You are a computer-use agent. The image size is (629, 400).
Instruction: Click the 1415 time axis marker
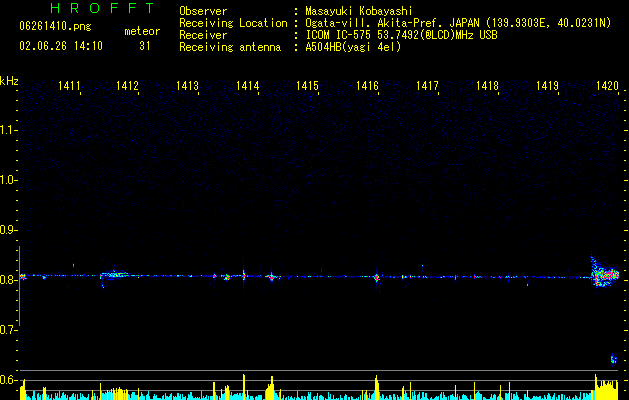click(307, 86)
